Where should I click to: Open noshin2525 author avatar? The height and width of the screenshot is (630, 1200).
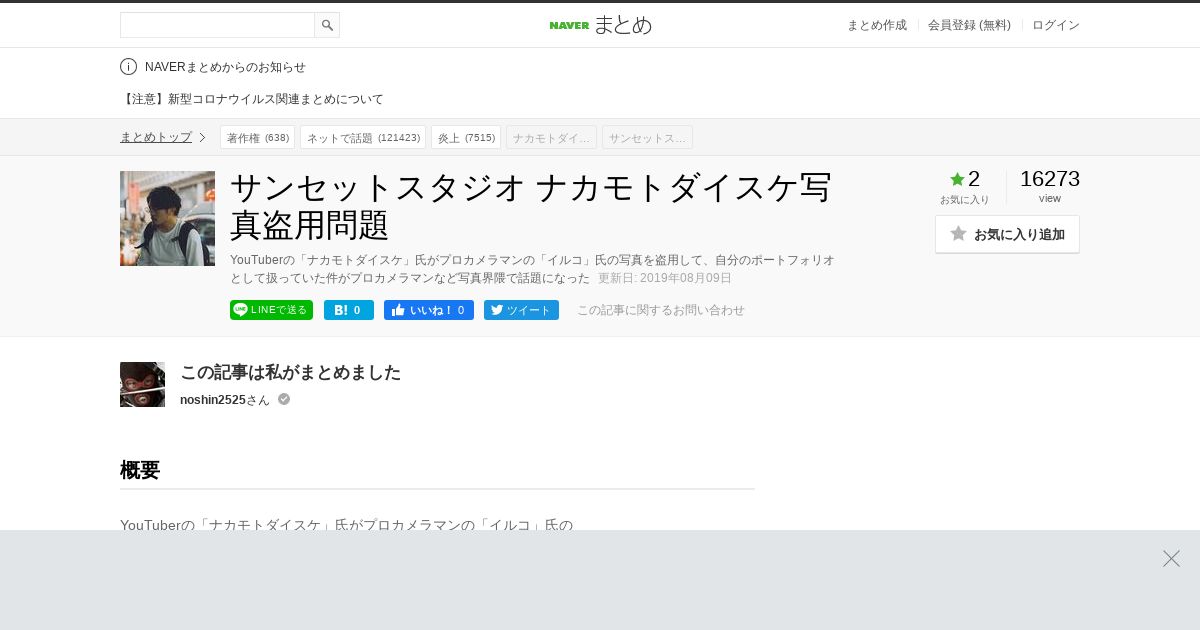point(142,384)
